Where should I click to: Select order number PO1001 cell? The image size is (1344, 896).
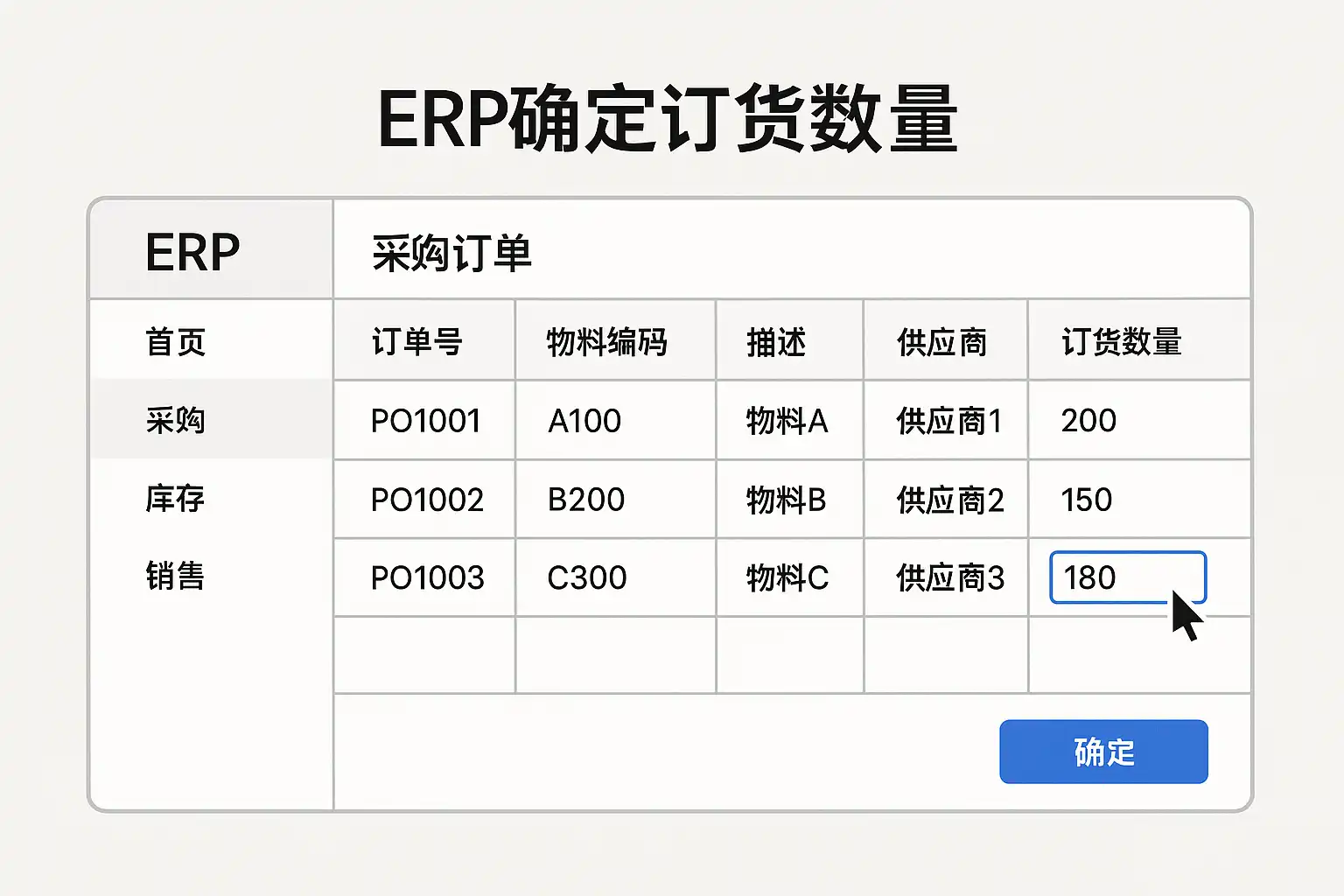coord(426,421)
